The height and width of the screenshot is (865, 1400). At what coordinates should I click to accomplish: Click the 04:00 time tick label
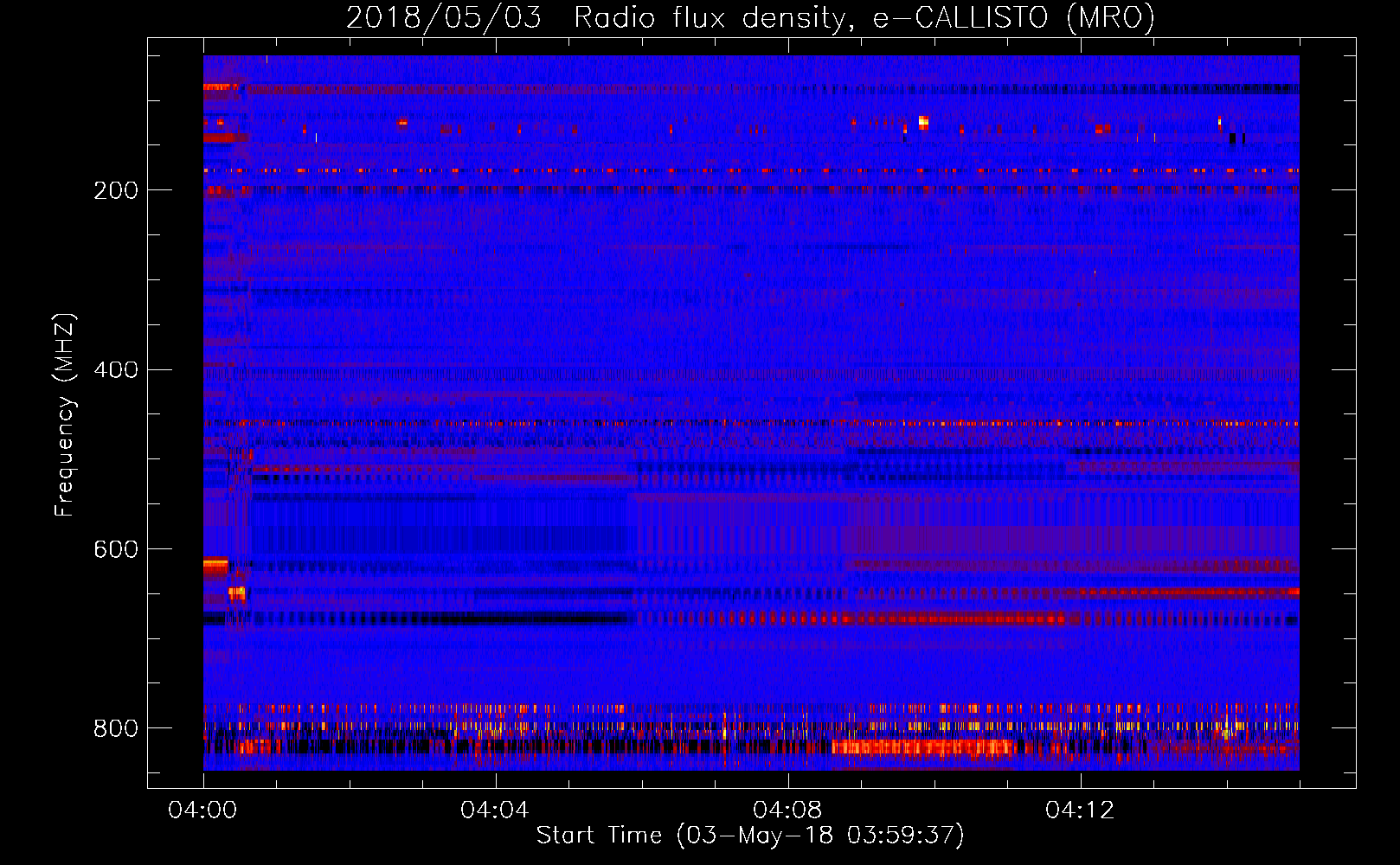tap(202, 810)
